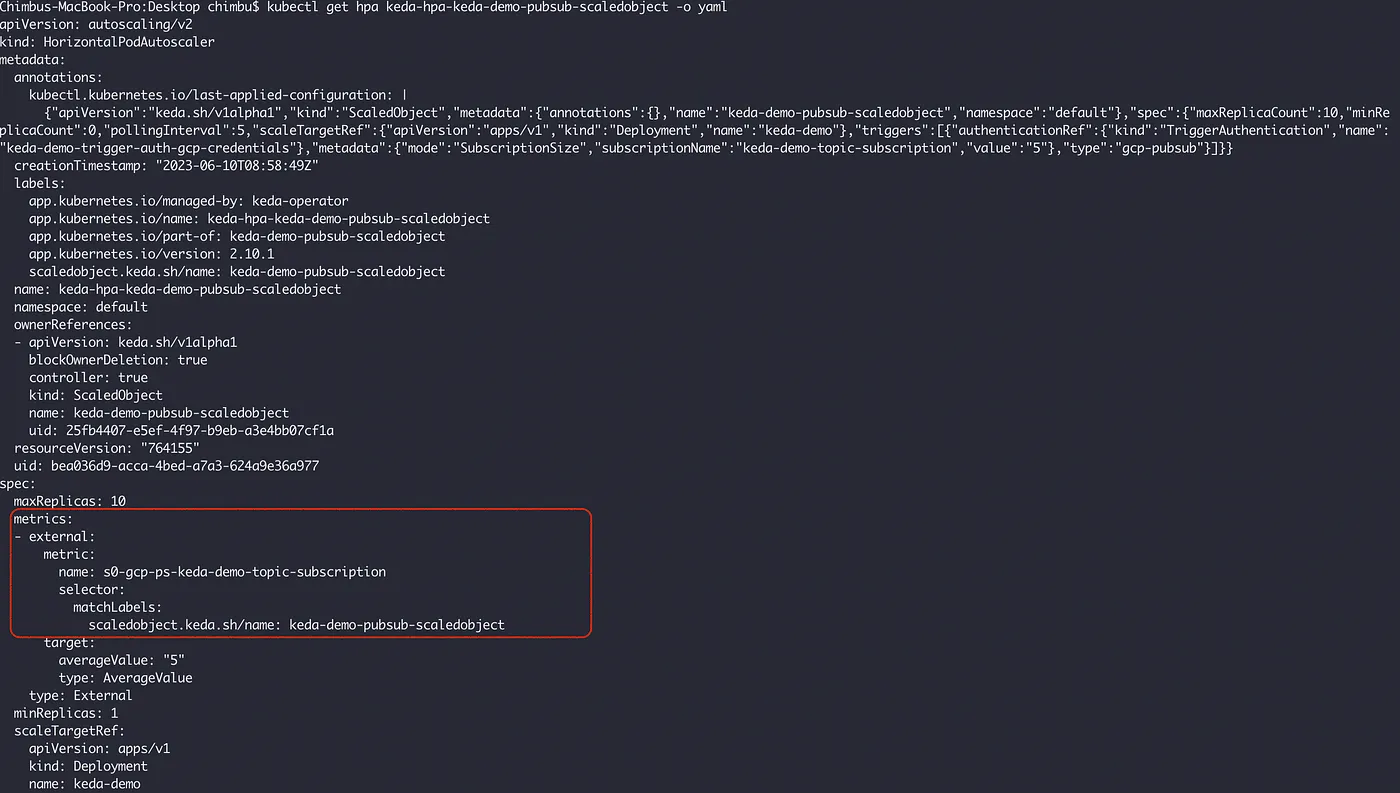Click the scaledobject.keda.sh/name selector value in highlighted box
Image resolution: width=1400 pixels, height=793 pixels.
(x=296, y=625)
